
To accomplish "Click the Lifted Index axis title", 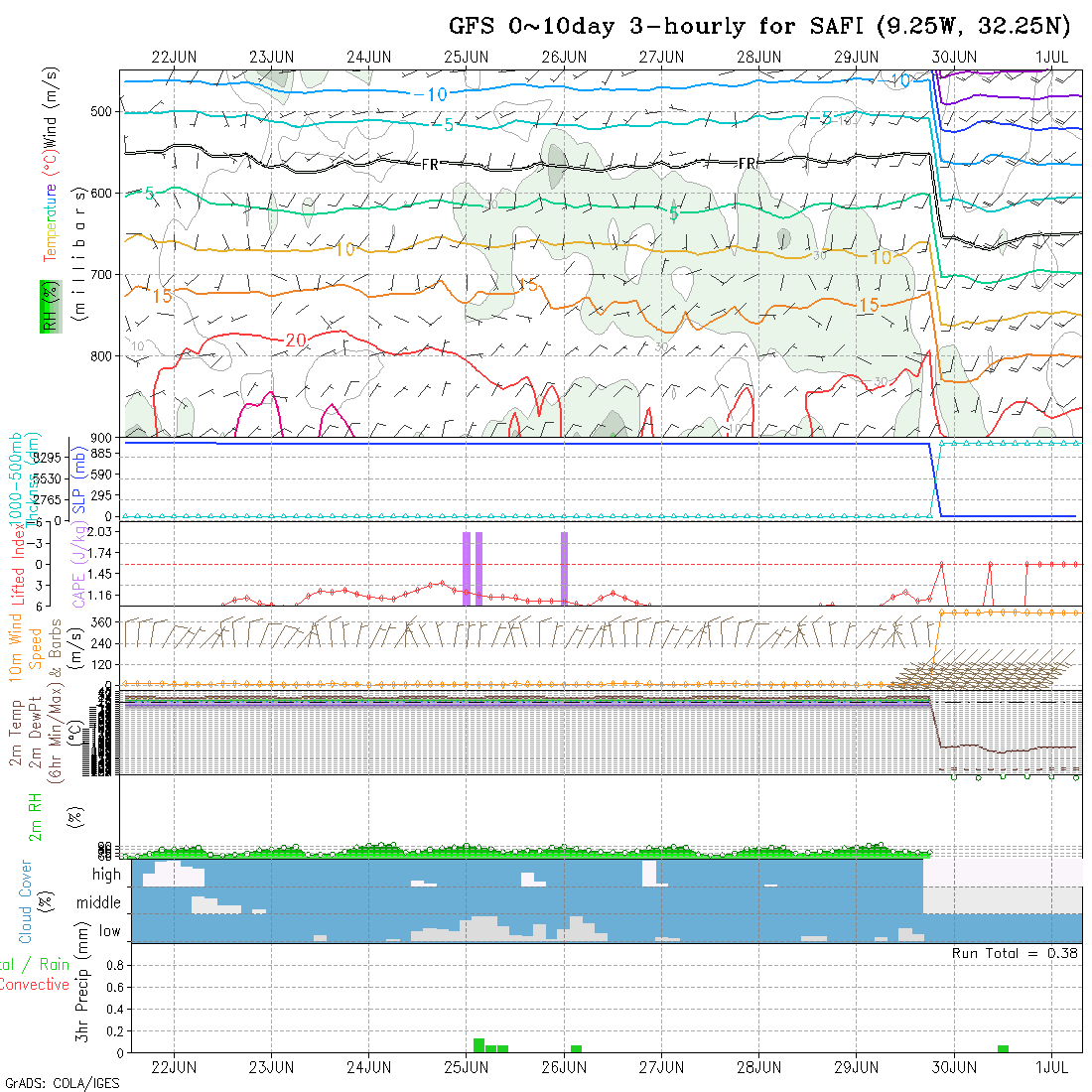I will tap(18, 563).
